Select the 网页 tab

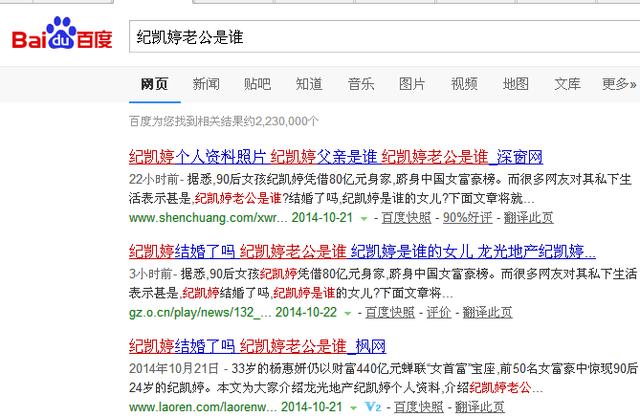(154, 84)
